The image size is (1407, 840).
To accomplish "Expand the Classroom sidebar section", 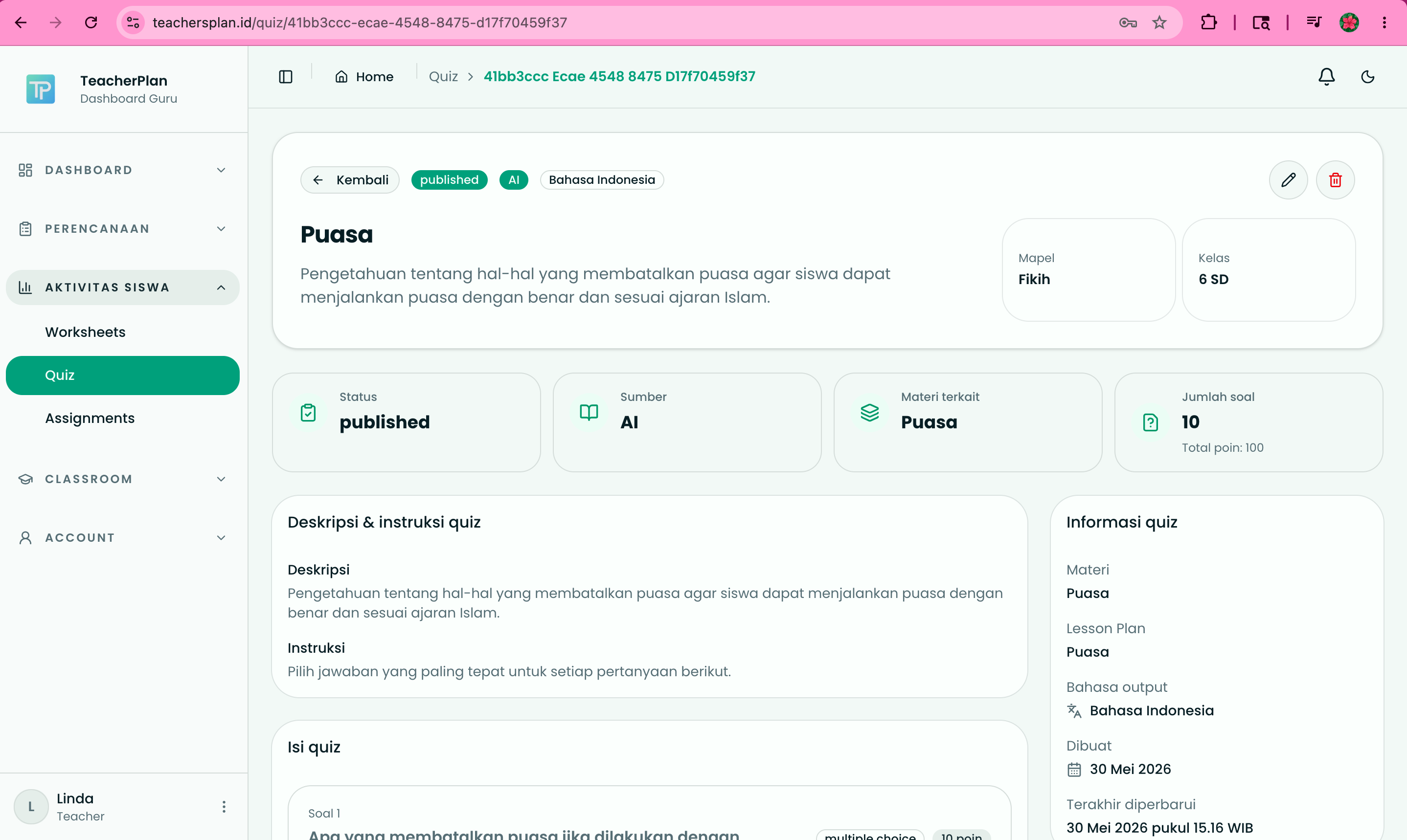I will click(x=123, y=479).
